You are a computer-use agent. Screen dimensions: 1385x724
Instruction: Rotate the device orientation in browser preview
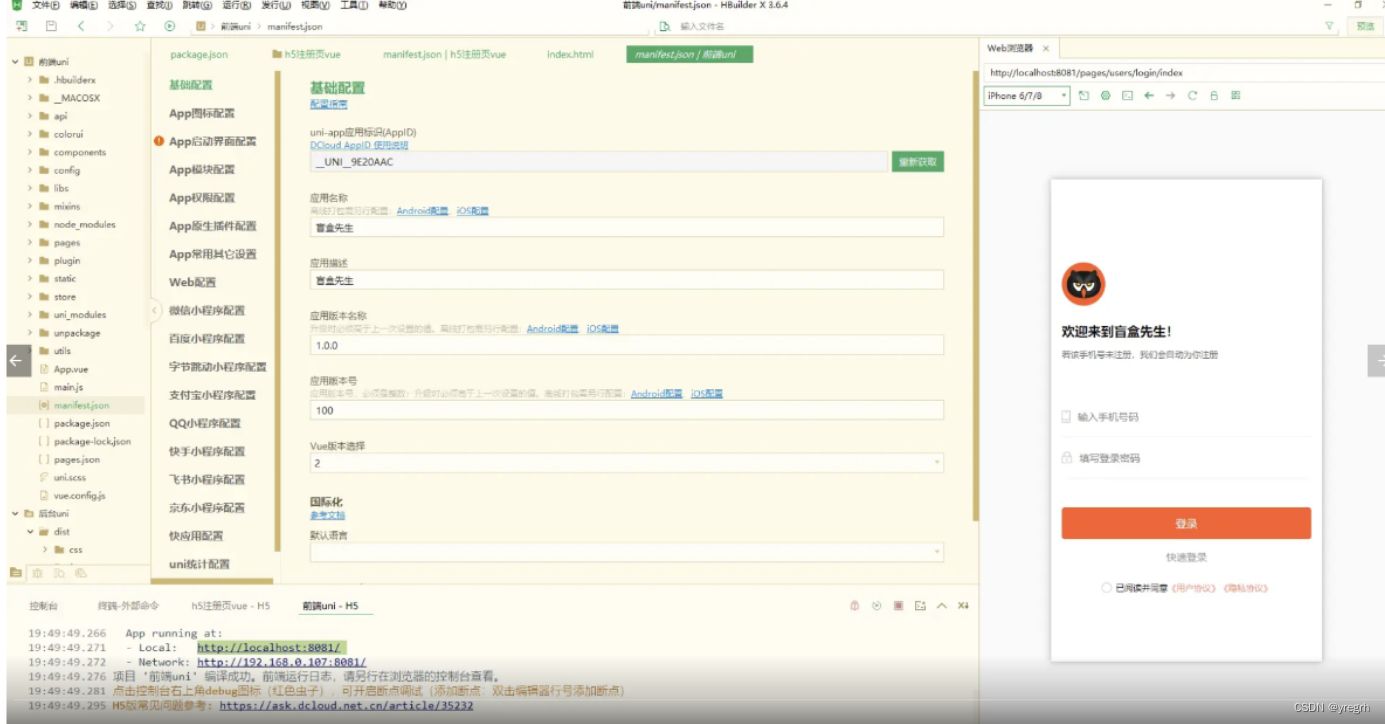[1084, 94]
